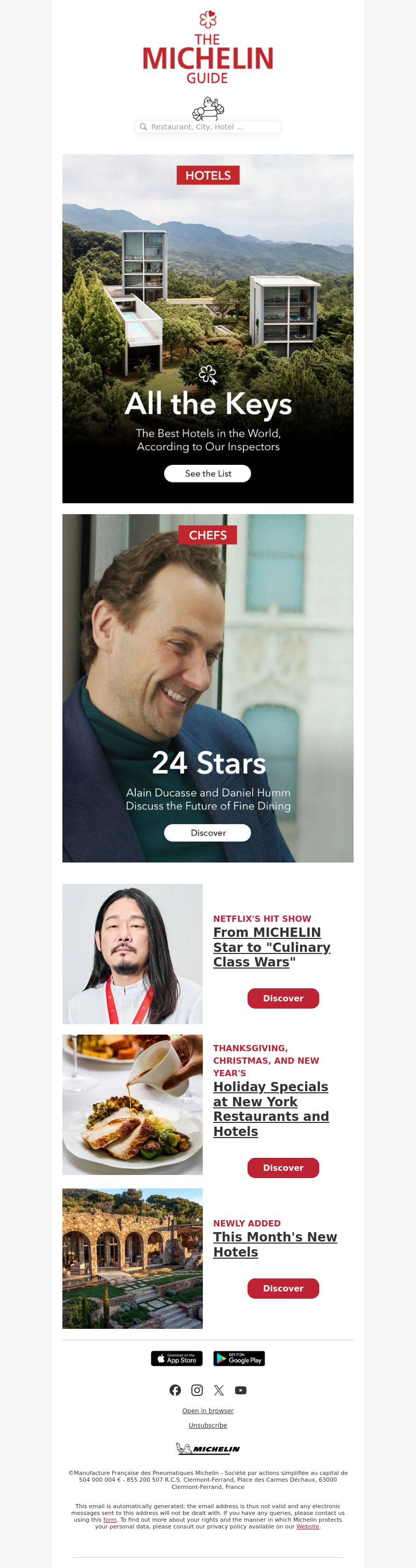This screenshot has height=1568, width=416.
Task: Click the Open in browser link
Action: click(x=207, y=1410)
